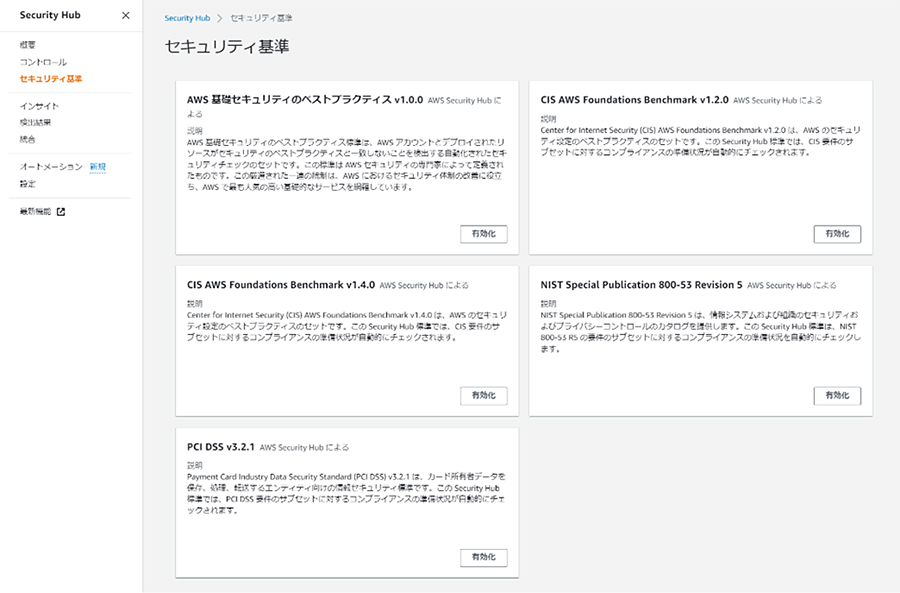Click the 説明 label in the PCI DSS card
Screen dimensions: 900x593
(x=195, y=466)
